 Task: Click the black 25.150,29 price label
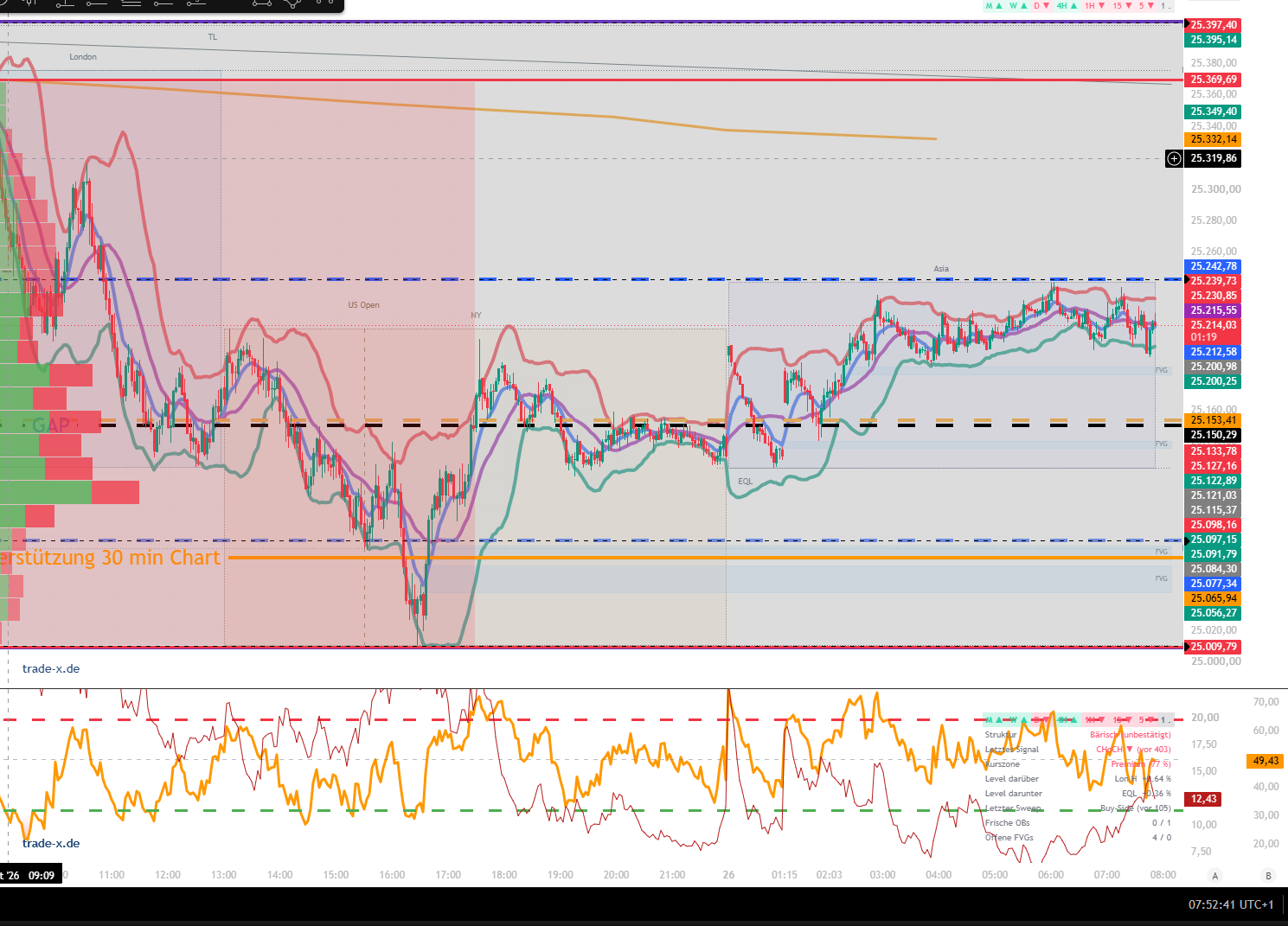1213,435
